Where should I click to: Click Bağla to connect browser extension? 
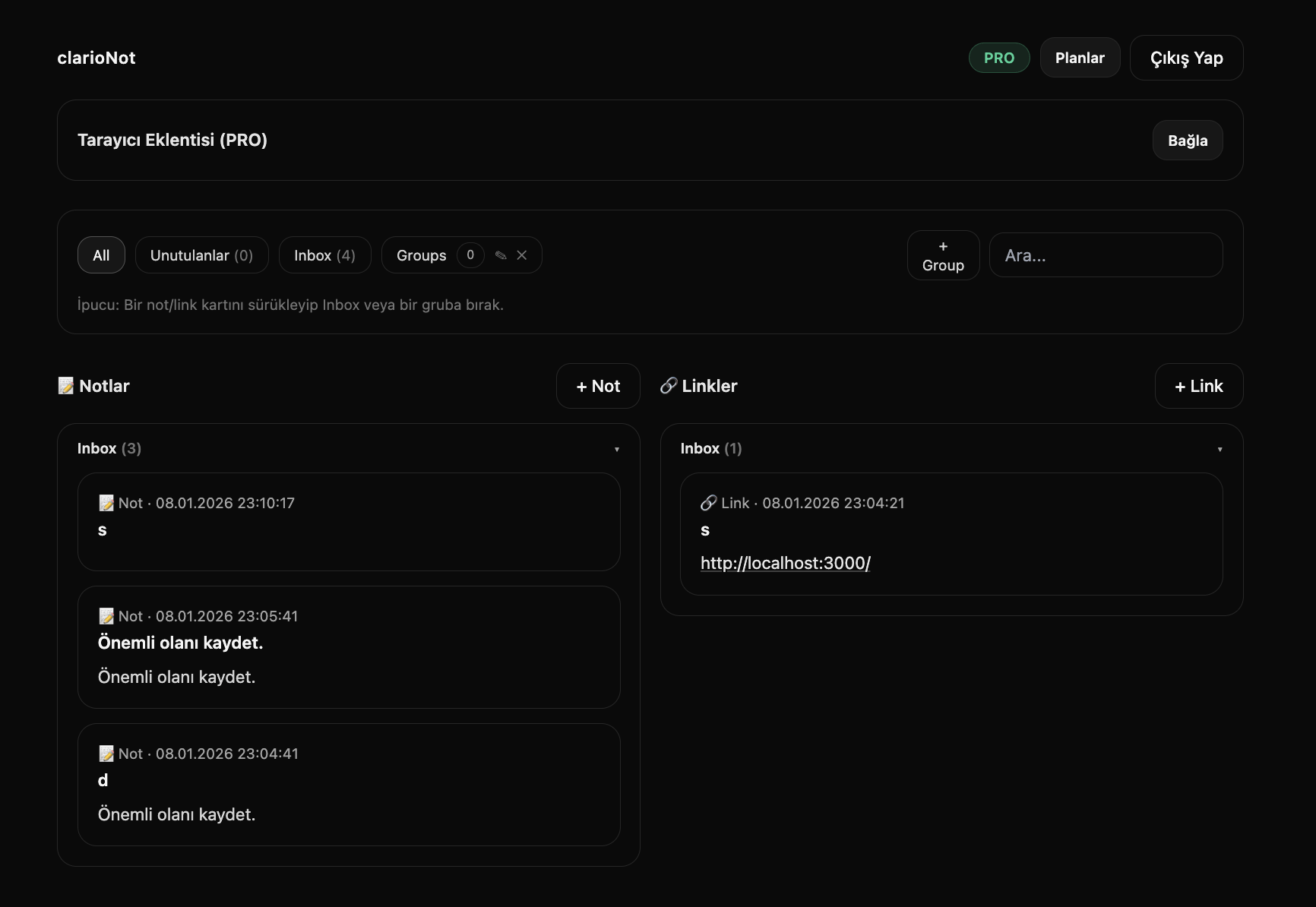1187,141
